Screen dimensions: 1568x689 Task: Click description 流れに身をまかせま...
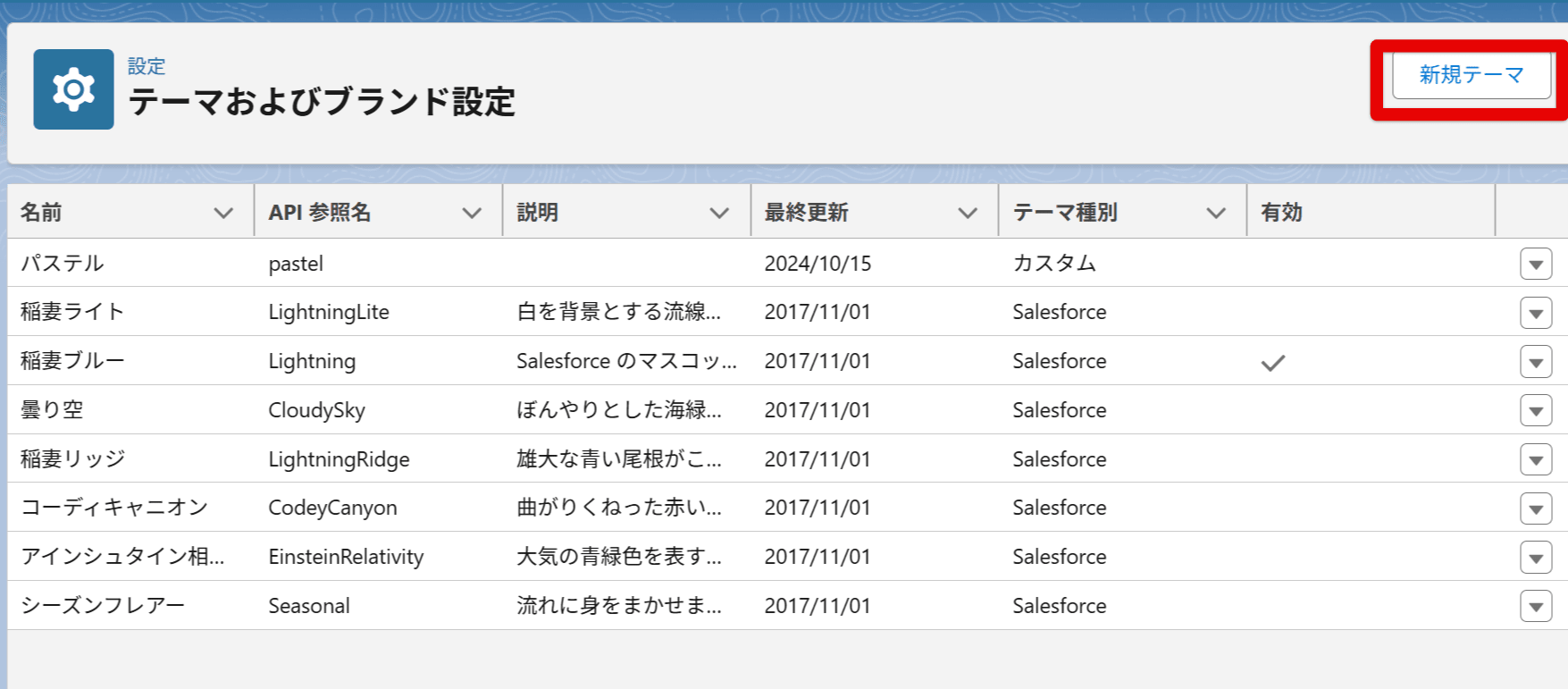618,606
